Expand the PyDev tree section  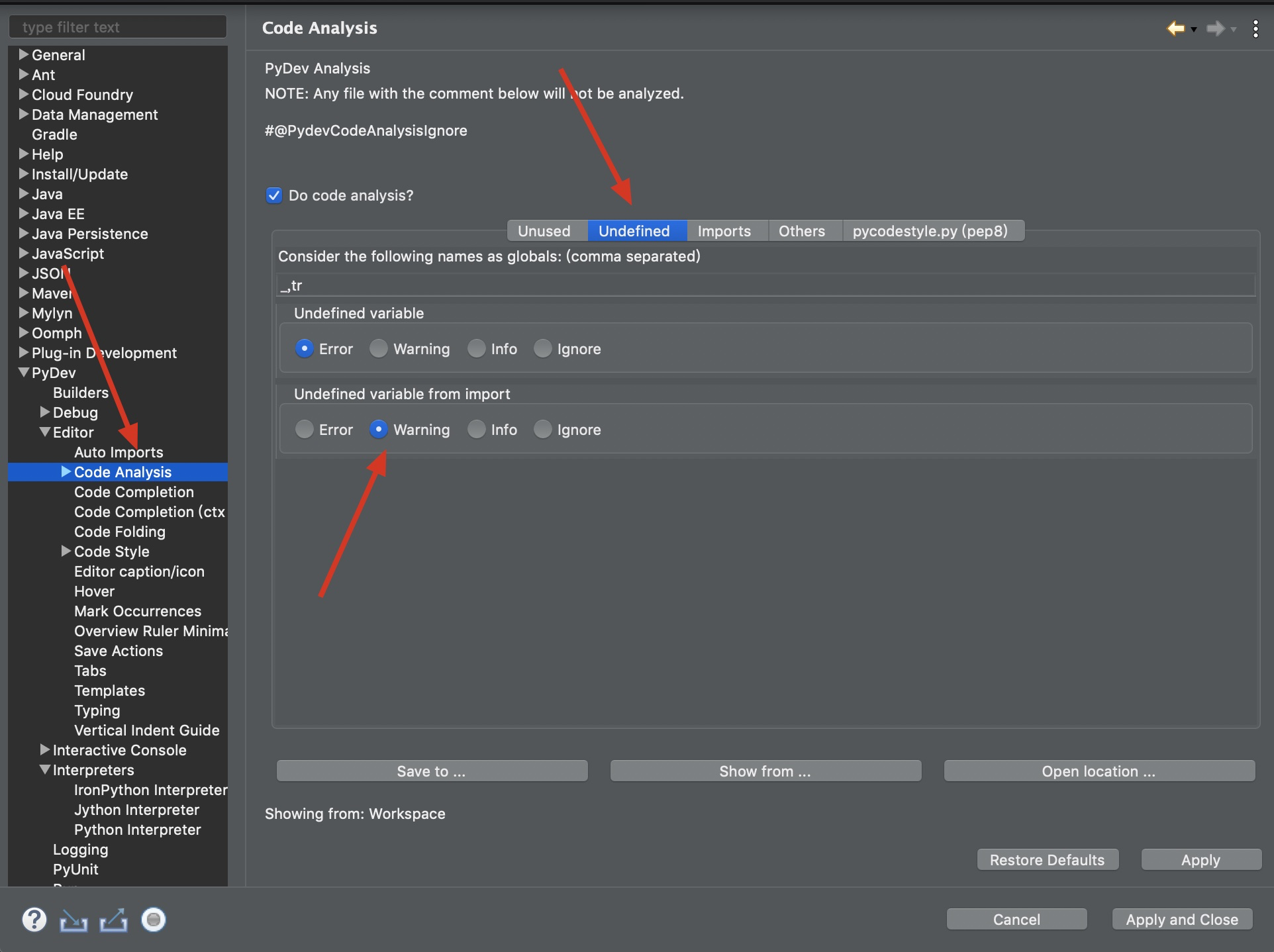[x=23, y=373]
